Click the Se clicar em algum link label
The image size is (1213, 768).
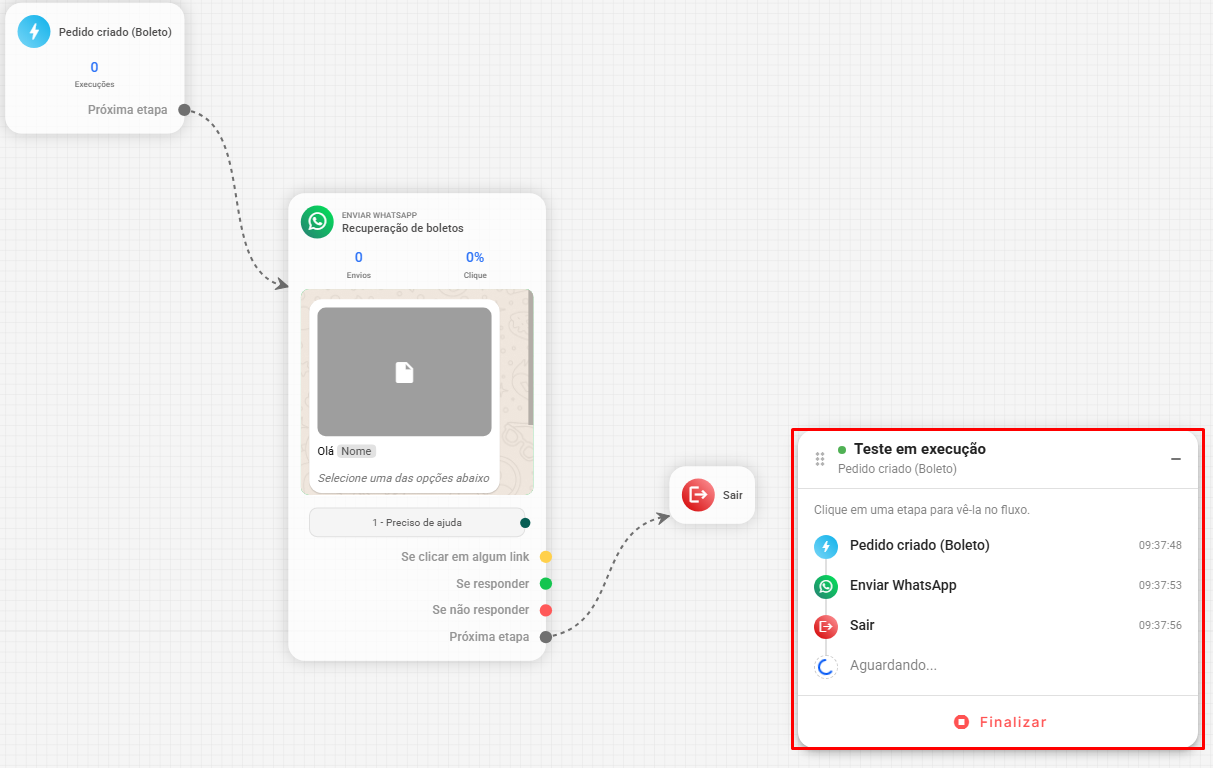point(465,557)
